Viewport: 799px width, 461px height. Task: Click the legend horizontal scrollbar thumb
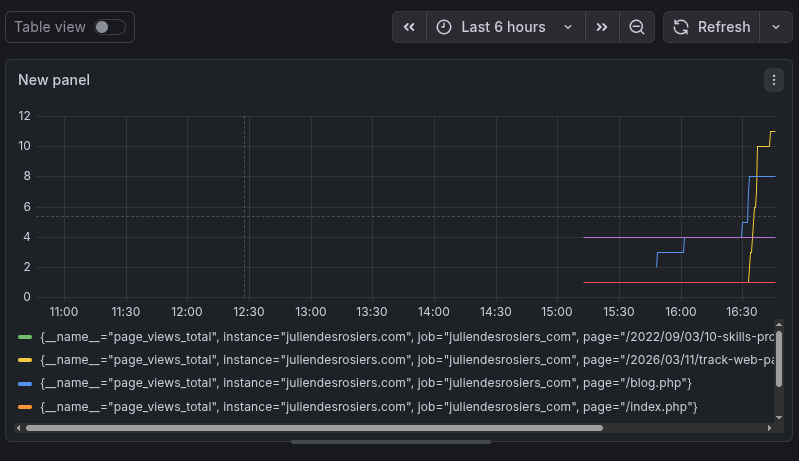coord(314,428)
